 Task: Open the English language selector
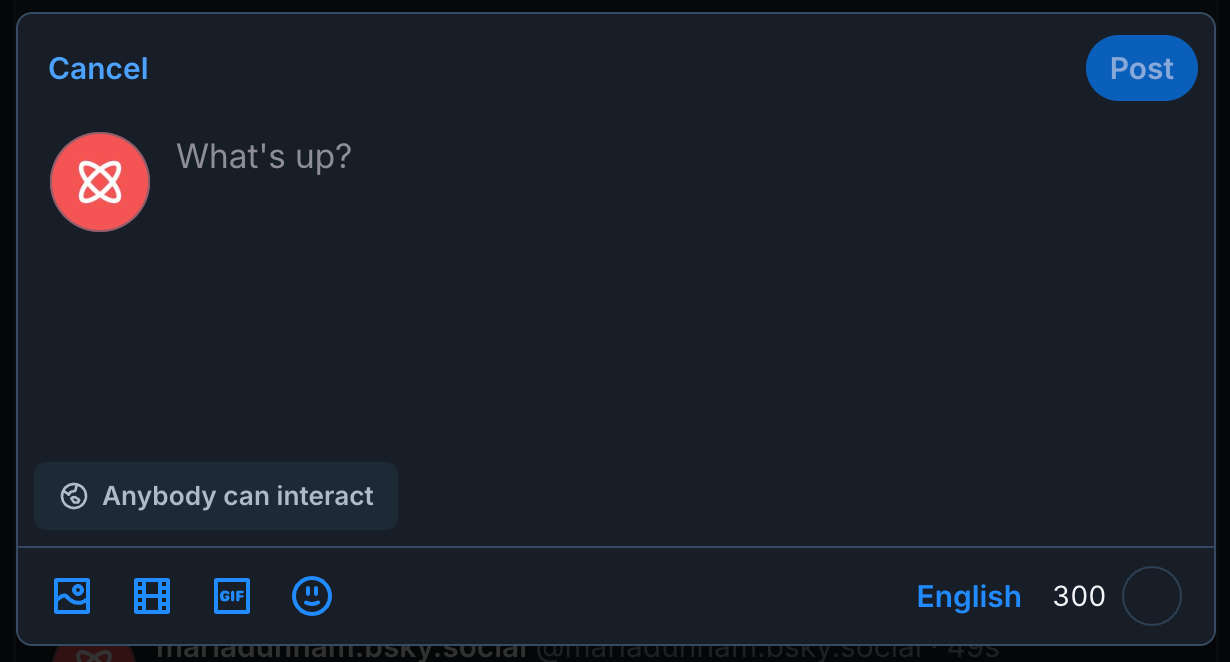(968, 595)
